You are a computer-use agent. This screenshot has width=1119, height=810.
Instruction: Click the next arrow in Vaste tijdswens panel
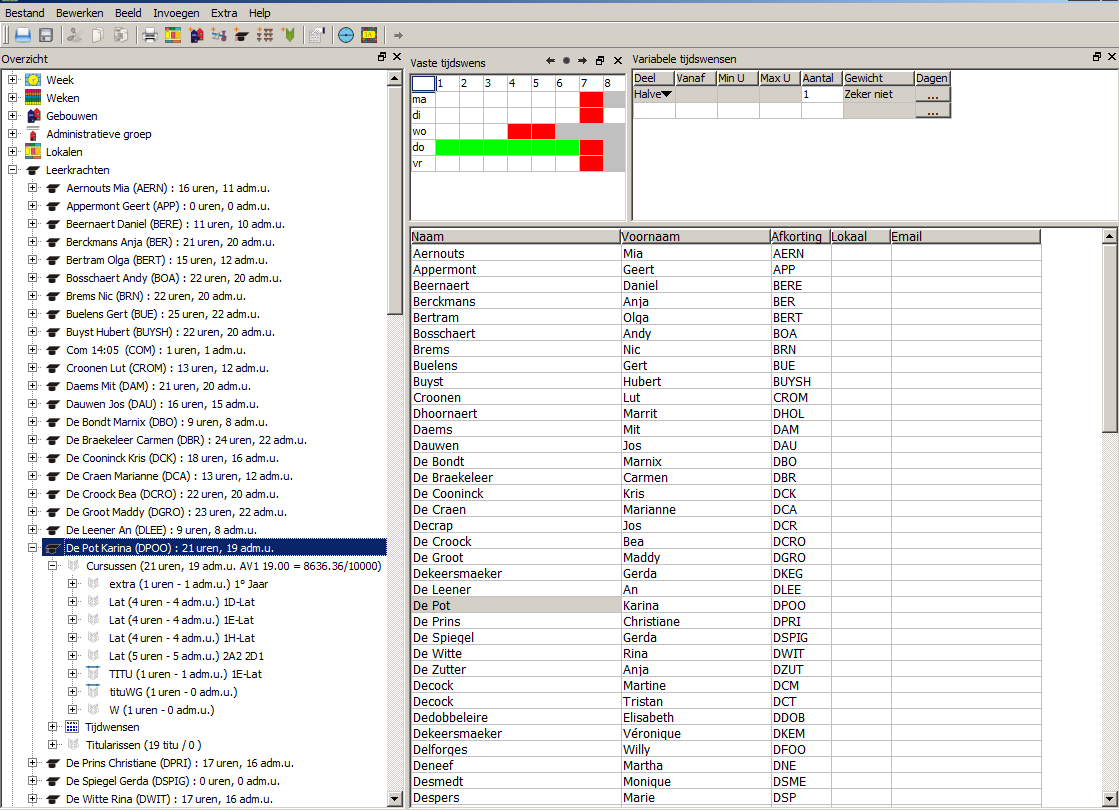pyautogui.click(x=582, y=61)
